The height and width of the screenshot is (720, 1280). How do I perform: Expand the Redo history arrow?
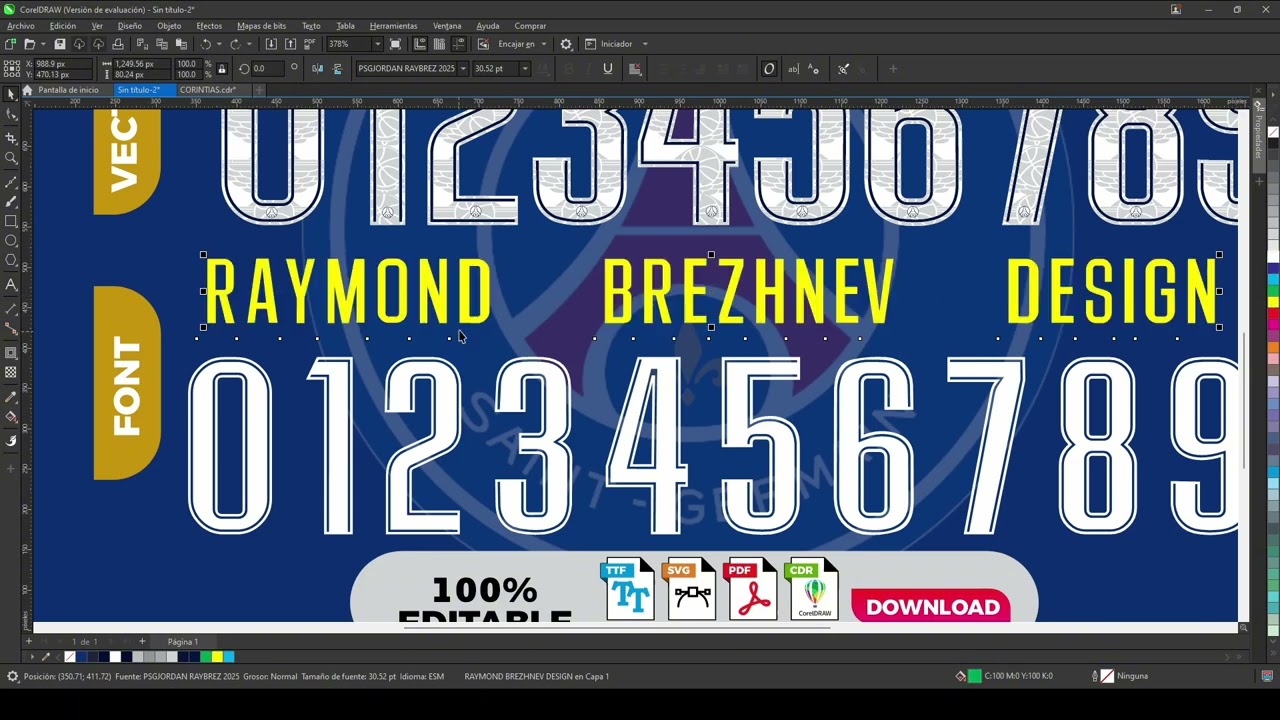point(249,44)
